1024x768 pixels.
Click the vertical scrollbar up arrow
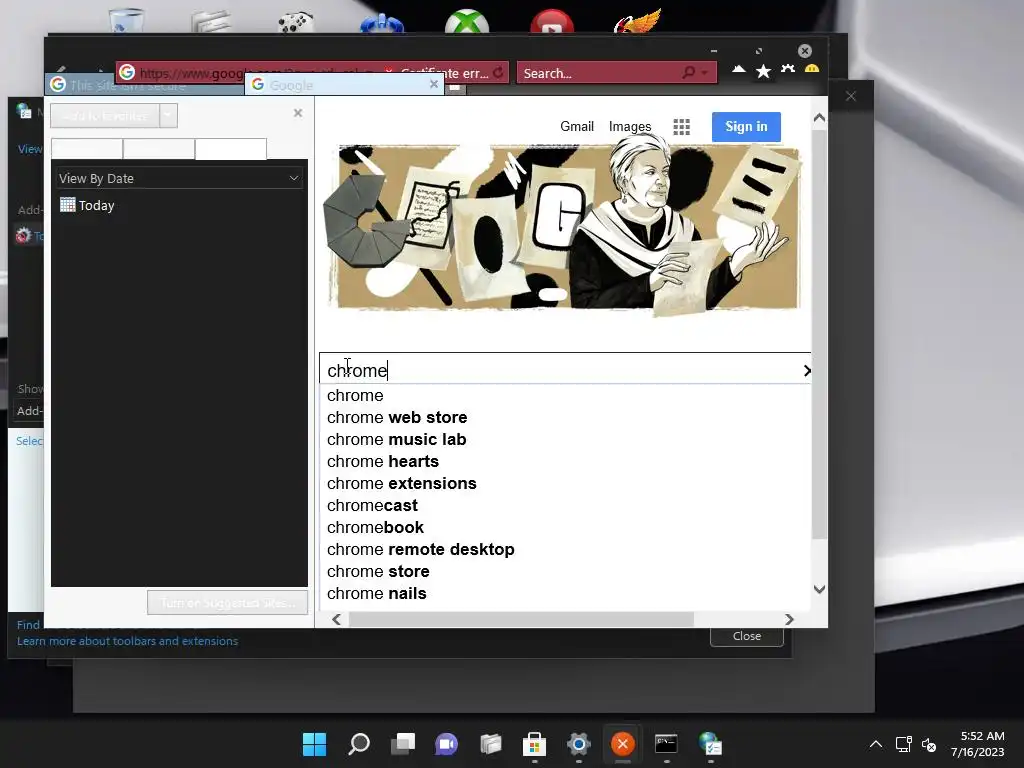coord(819,118)
